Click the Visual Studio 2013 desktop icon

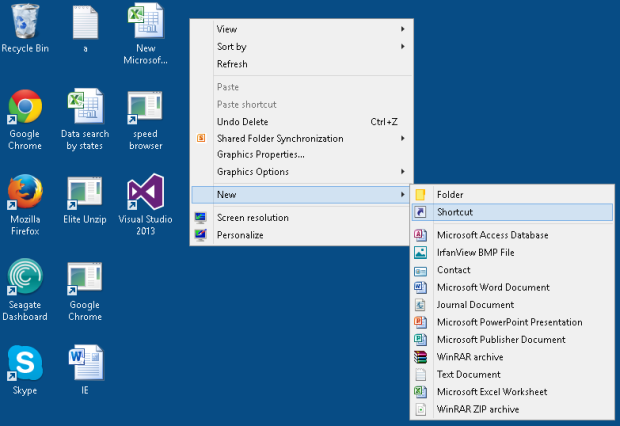[145, 192]
